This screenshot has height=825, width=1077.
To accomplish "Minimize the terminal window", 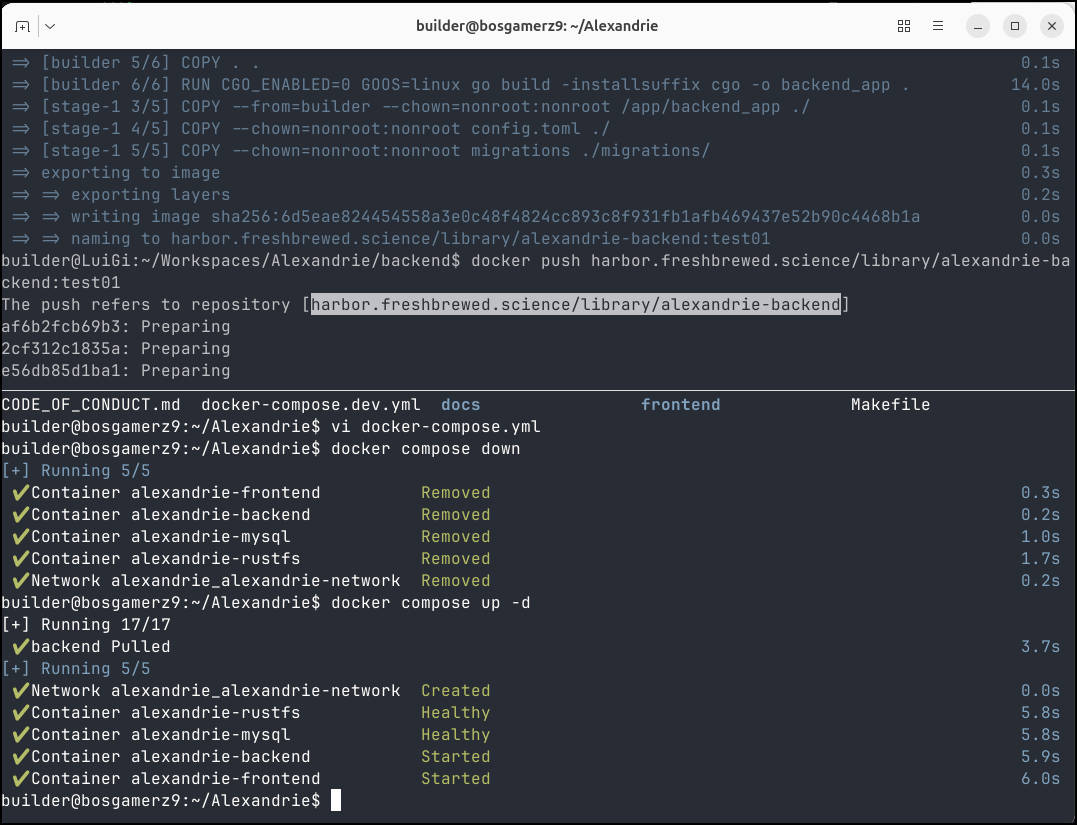I will [978, 26].
